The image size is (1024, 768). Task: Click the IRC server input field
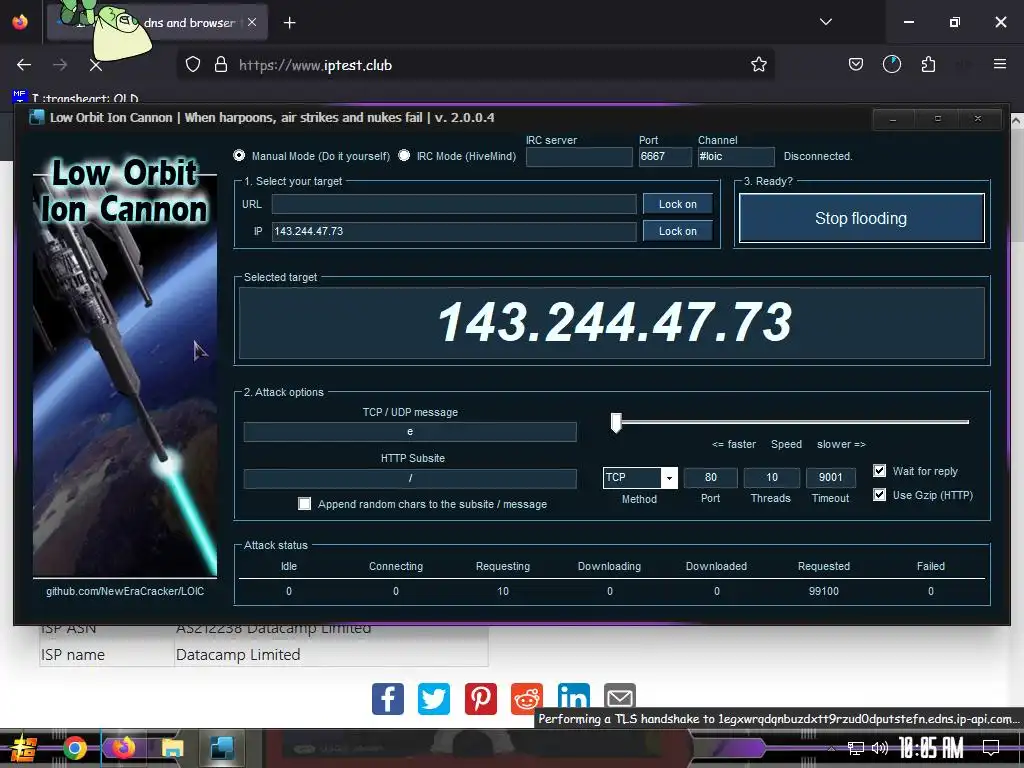[x=579, y=157]
